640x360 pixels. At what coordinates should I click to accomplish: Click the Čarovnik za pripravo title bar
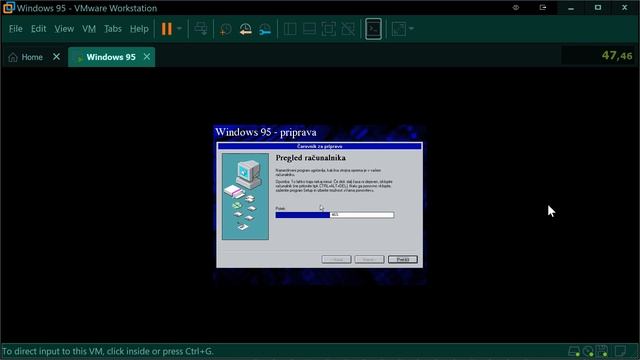(x=320, y=146)
